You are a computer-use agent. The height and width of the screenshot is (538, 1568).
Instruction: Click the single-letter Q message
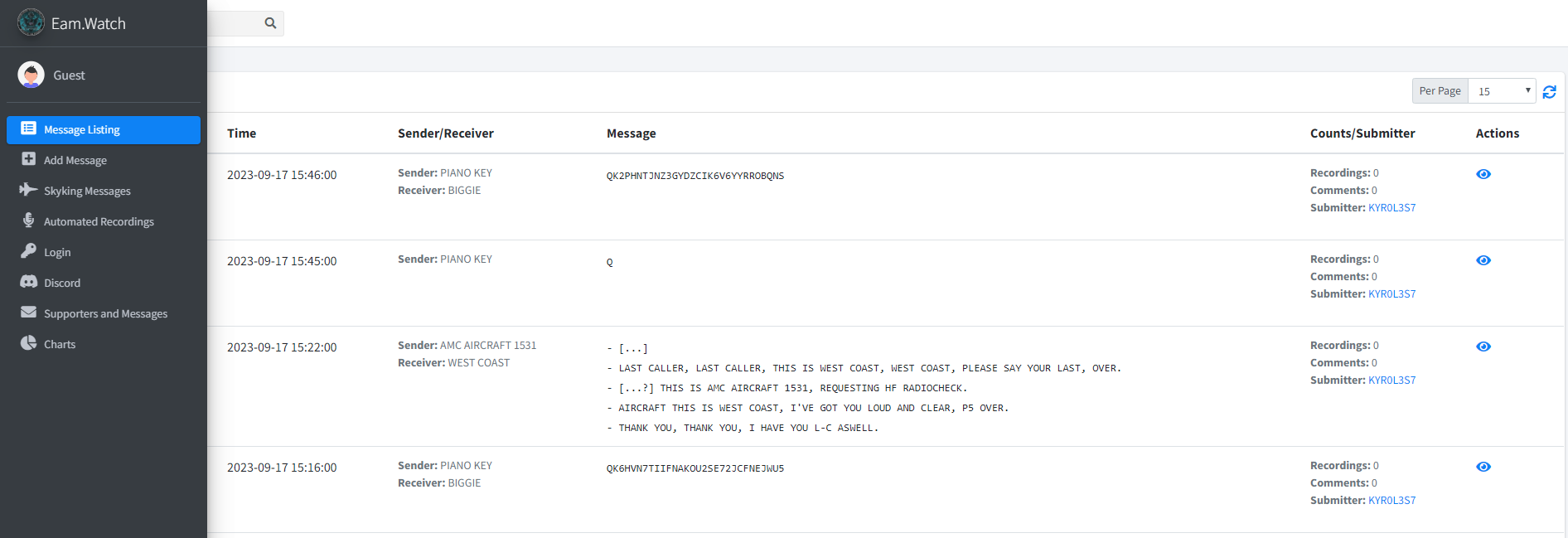click(610, 262)
